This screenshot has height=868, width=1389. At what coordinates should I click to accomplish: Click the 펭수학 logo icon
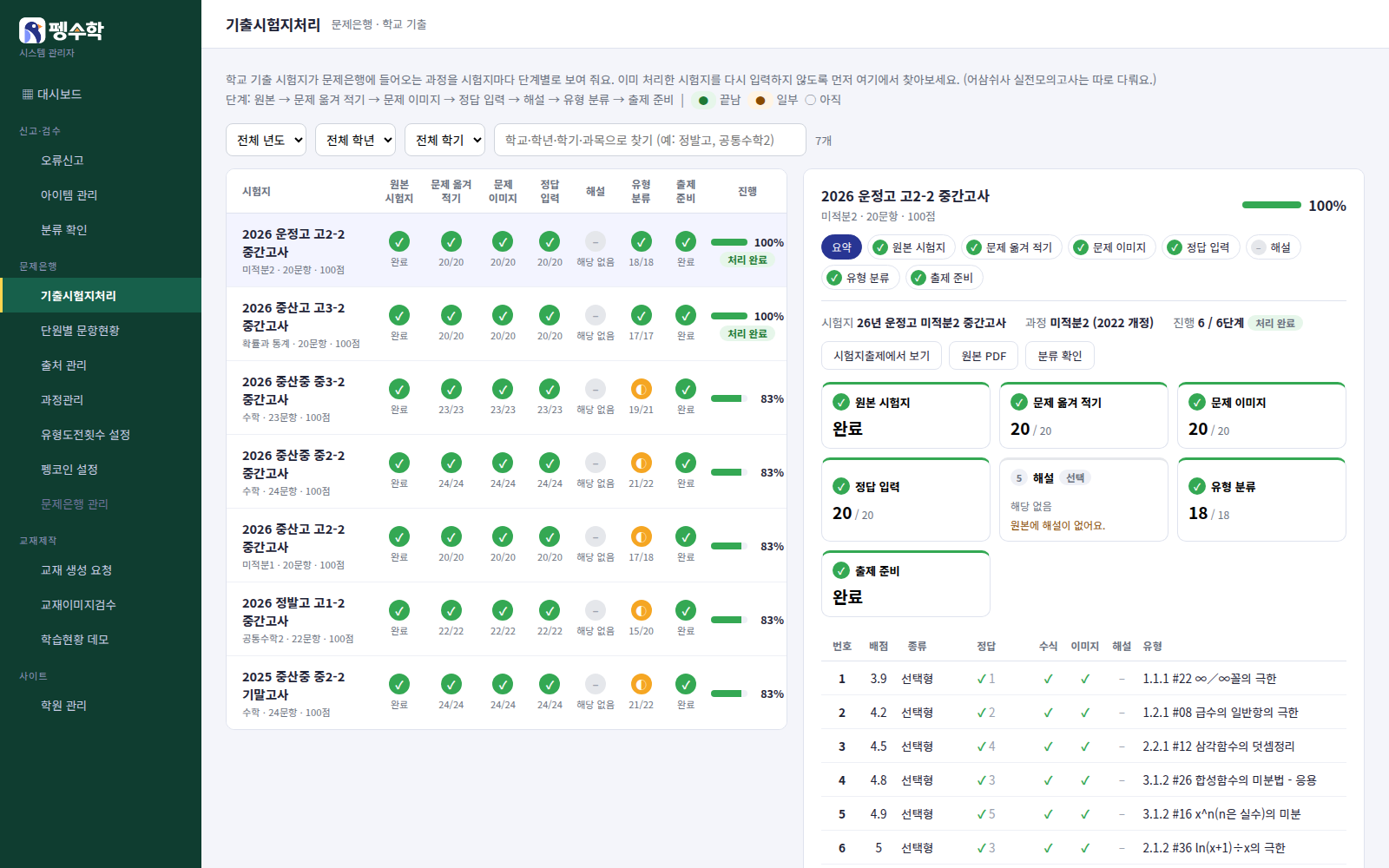32,30
